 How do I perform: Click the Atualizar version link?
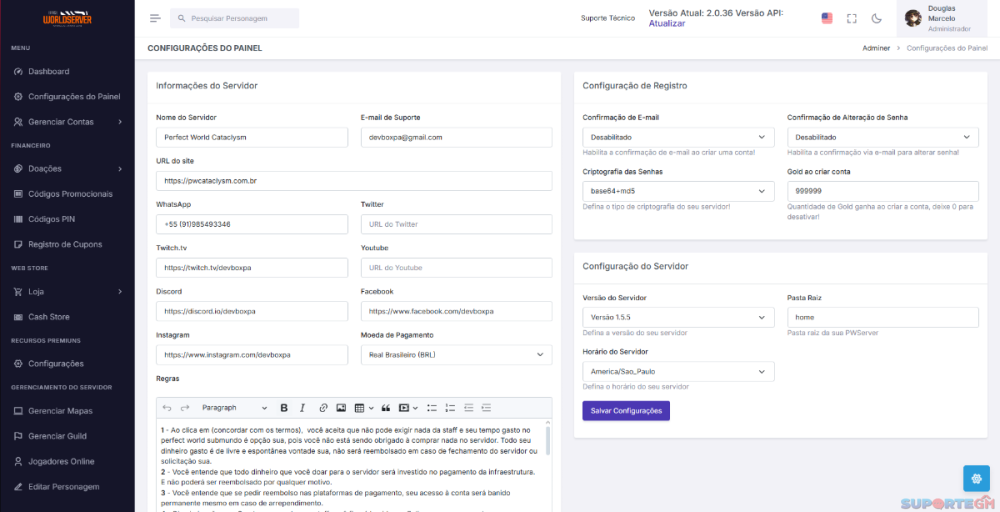(x=667, y=24)
